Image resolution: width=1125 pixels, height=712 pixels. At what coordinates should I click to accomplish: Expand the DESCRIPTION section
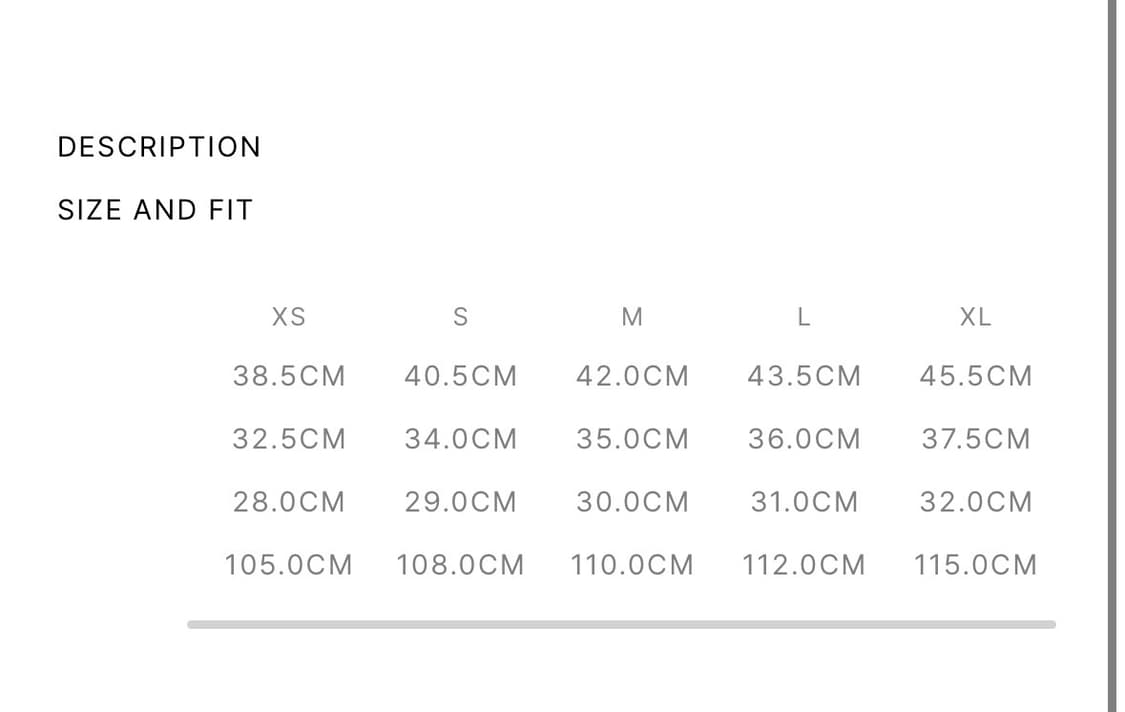159,147
